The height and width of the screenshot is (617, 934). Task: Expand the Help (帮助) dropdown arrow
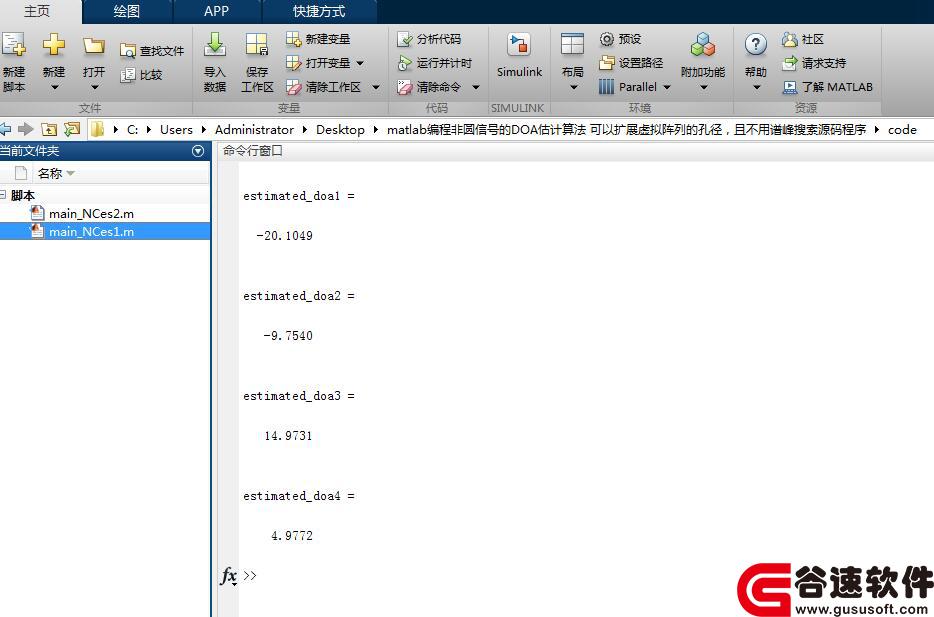pyautogui.click(x=756, y=88)
